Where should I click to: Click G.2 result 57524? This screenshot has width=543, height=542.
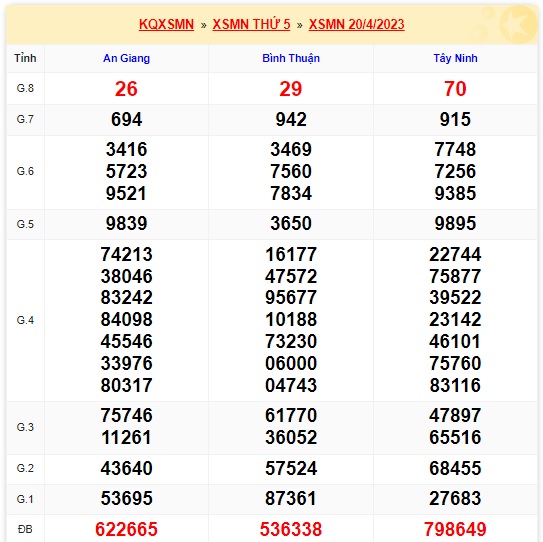[291, 468]
